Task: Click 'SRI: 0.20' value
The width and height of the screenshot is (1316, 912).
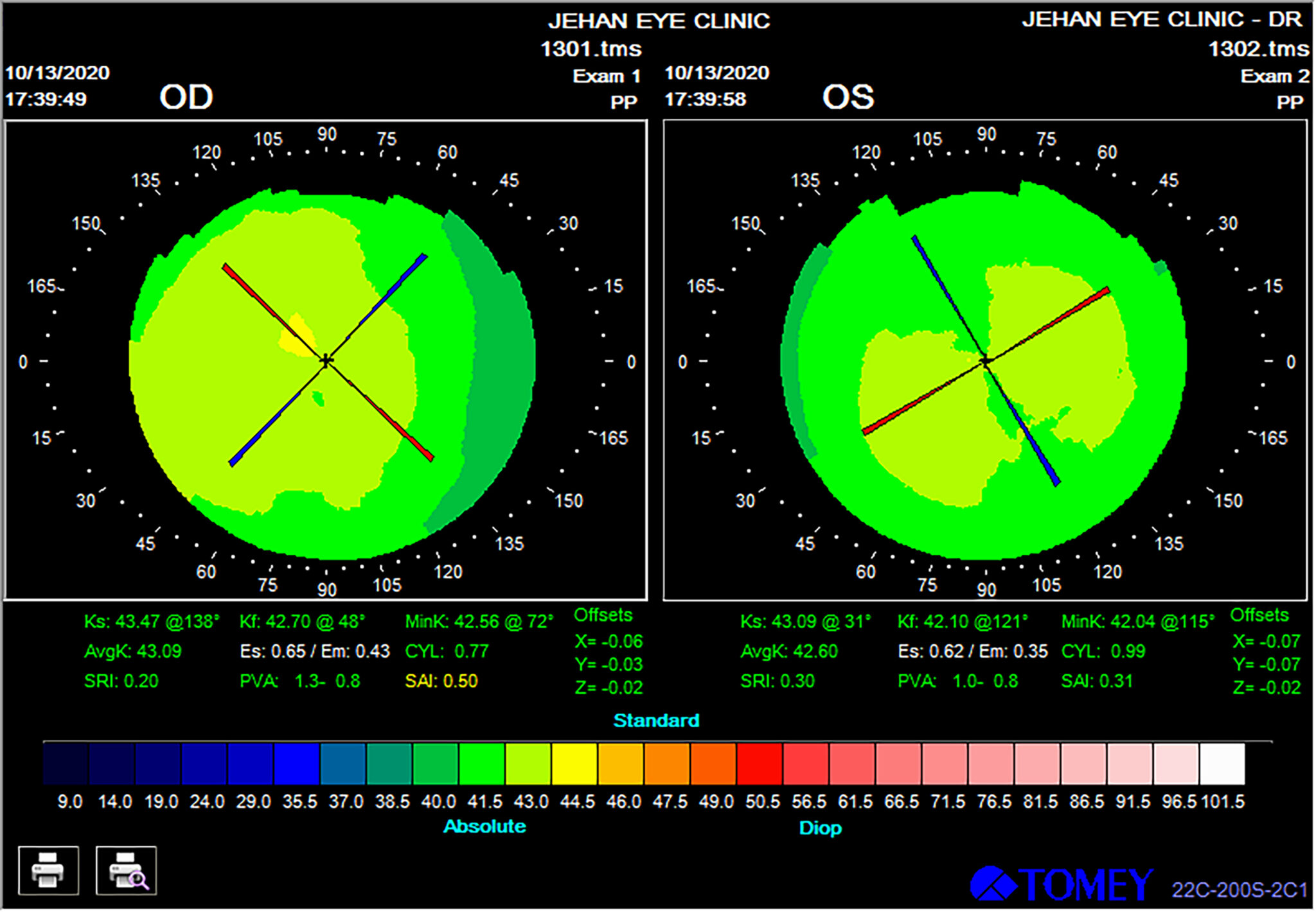Action: tap(121, 681)
